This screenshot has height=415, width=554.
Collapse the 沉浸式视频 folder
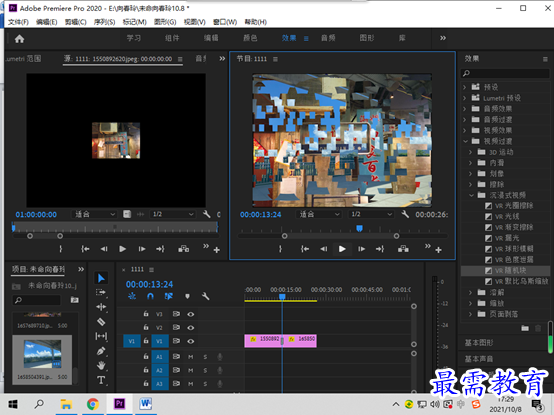coord(471,195)
